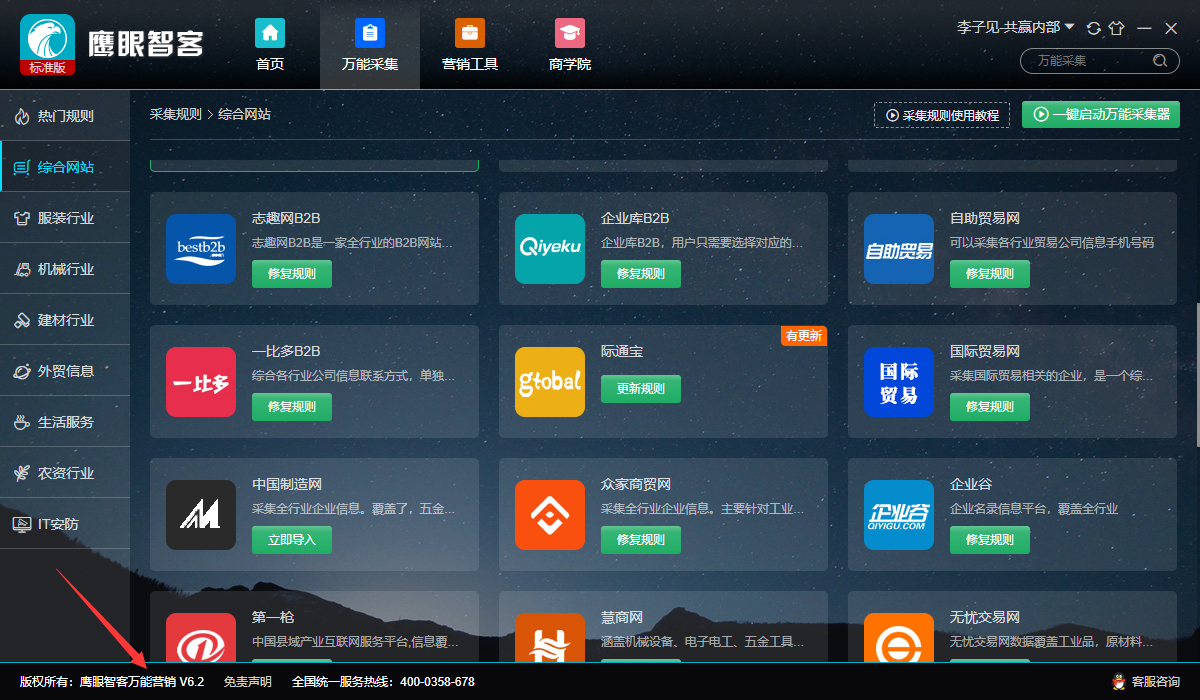1200x700 pixels.
Task: Open the IT安防 category
Action: (x=65, y=524)
